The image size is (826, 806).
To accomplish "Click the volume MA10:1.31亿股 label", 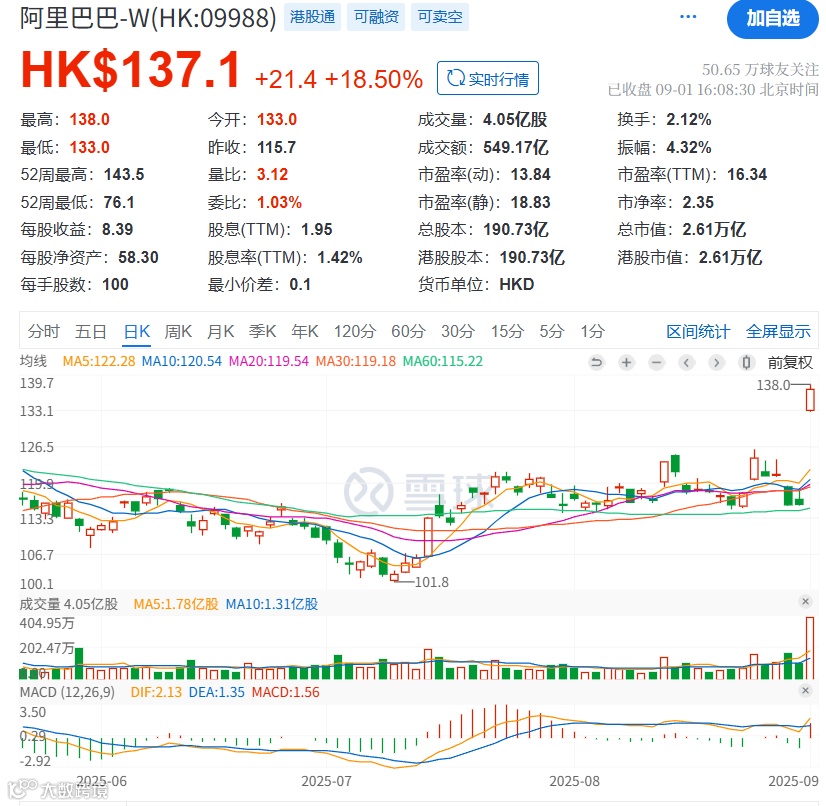I will pyautogui.click(x=272, y=604).
